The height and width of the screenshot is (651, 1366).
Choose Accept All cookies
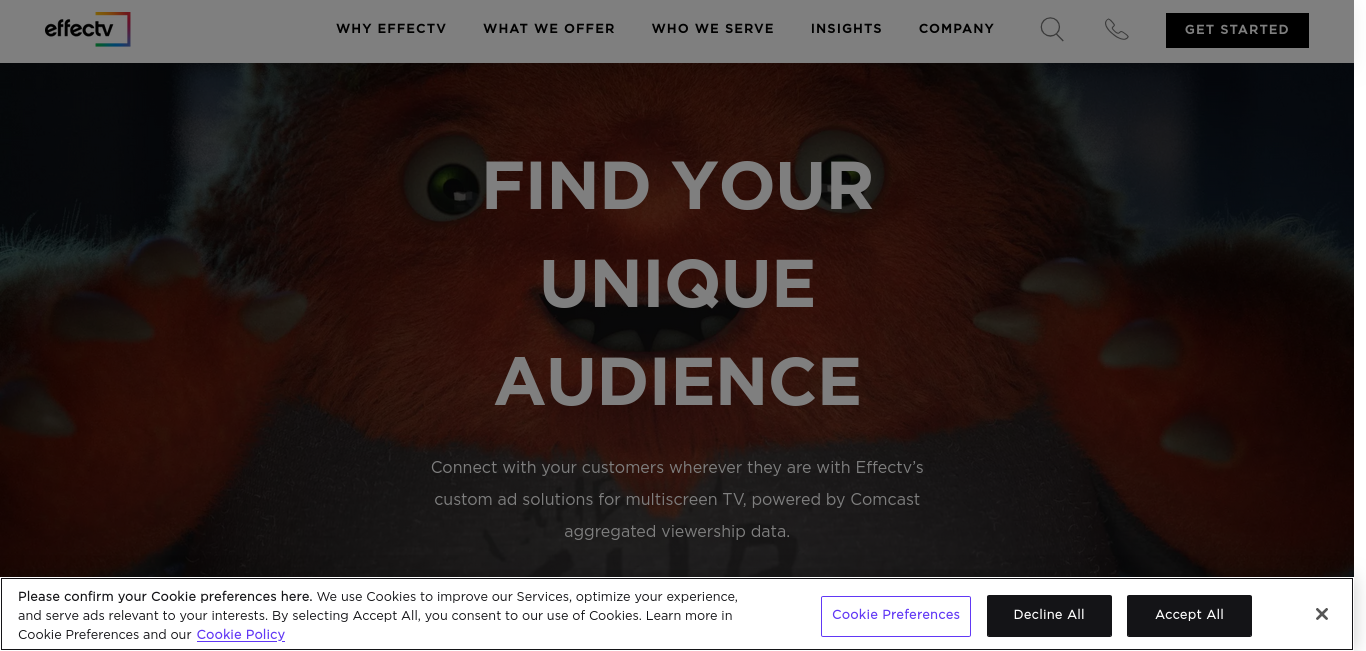click(x=1189, y=616)
